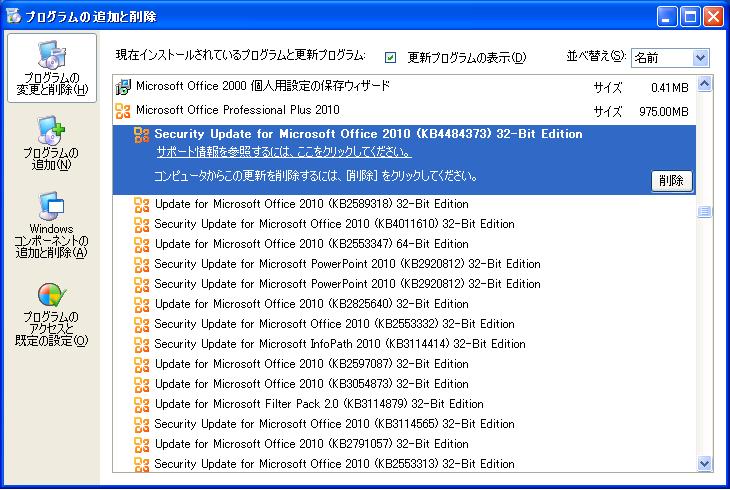Click Microsoft Office 2000 保存ウィザード row icon
Image resolution: width=730 pixels, height=490 pixels.
(x=123, y=87)
